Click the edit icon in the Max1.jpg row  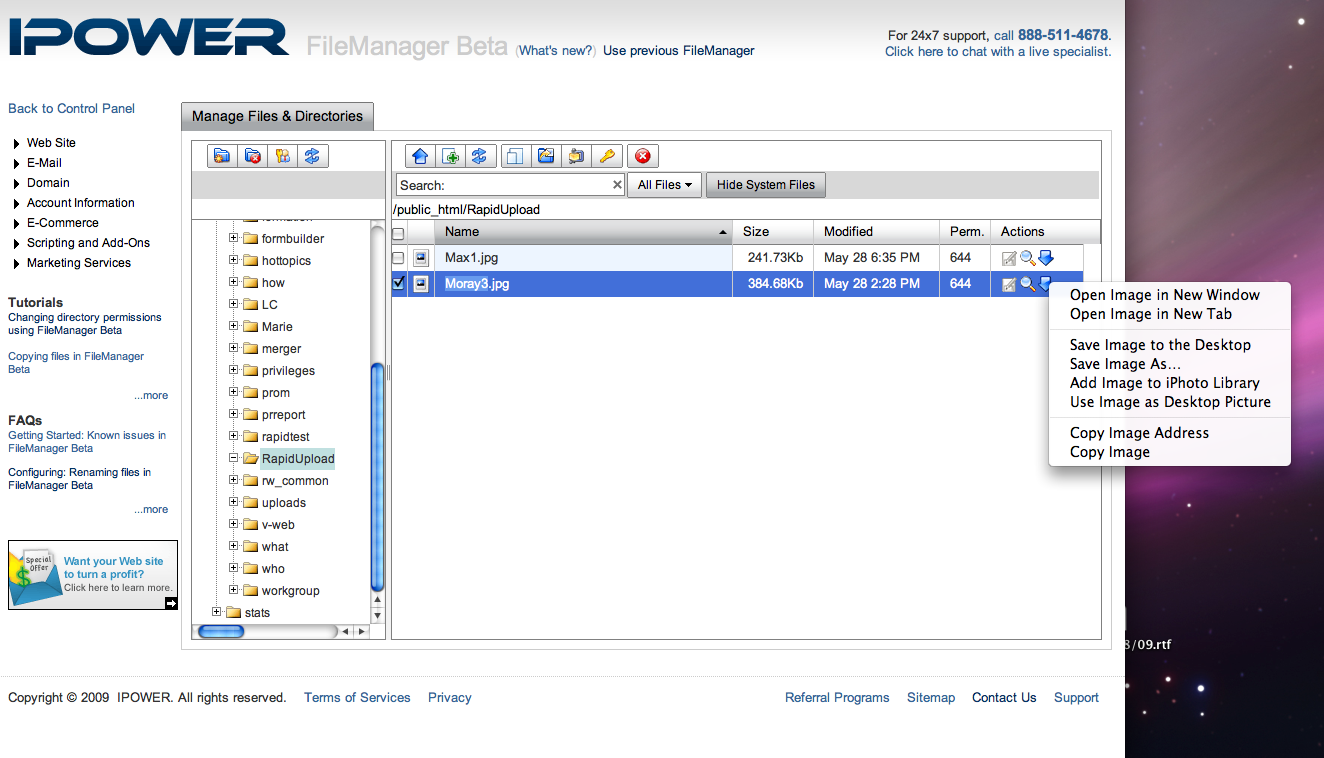click(1009, 258)
